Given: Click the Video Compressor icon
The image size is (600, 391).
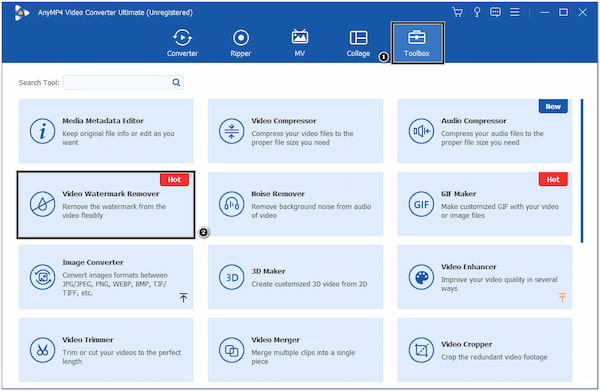Looking at the screenshot, I should coord(232,131).
